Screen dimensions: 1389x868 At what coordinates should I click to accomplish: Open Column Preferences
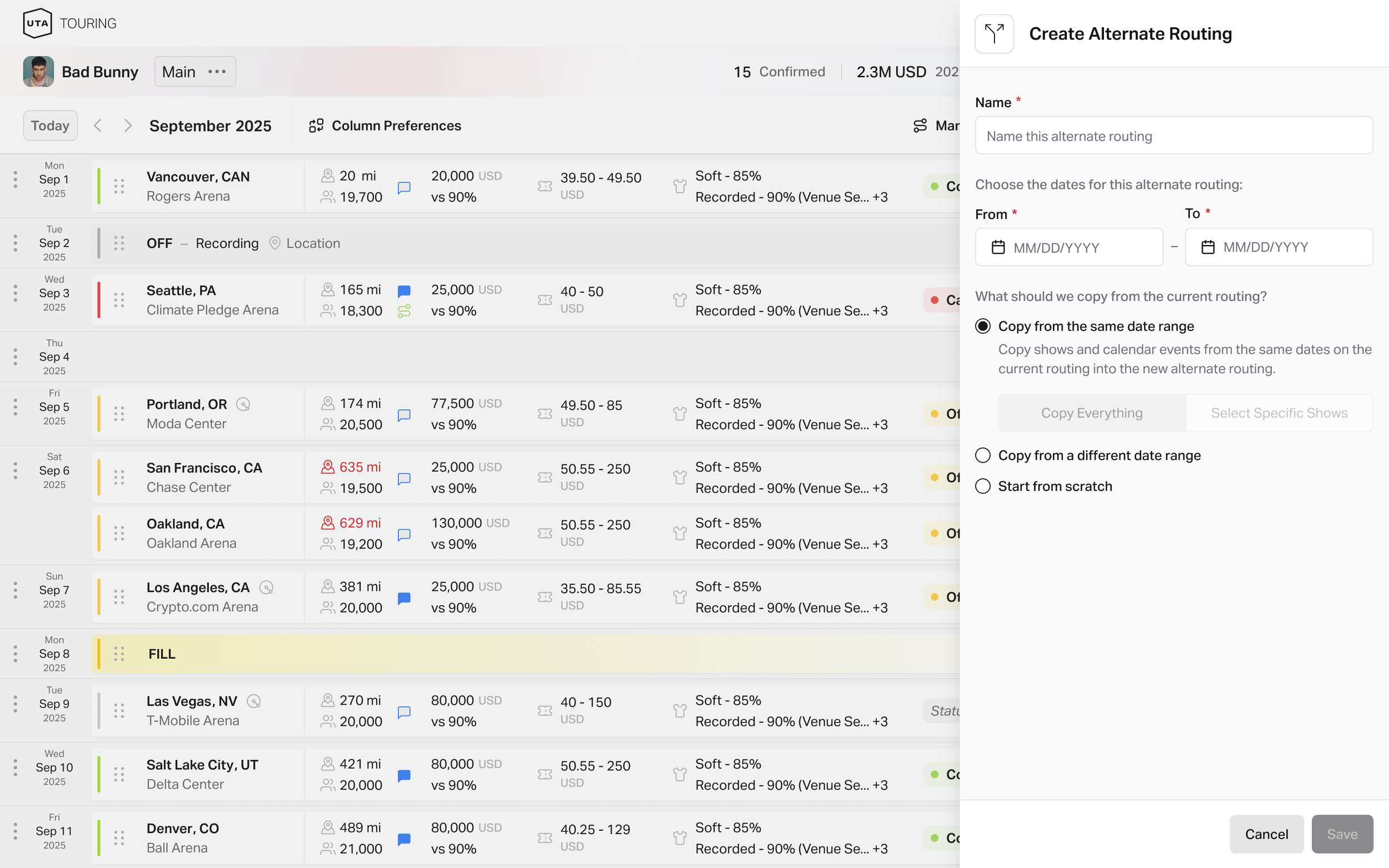[x=384, y=126]
